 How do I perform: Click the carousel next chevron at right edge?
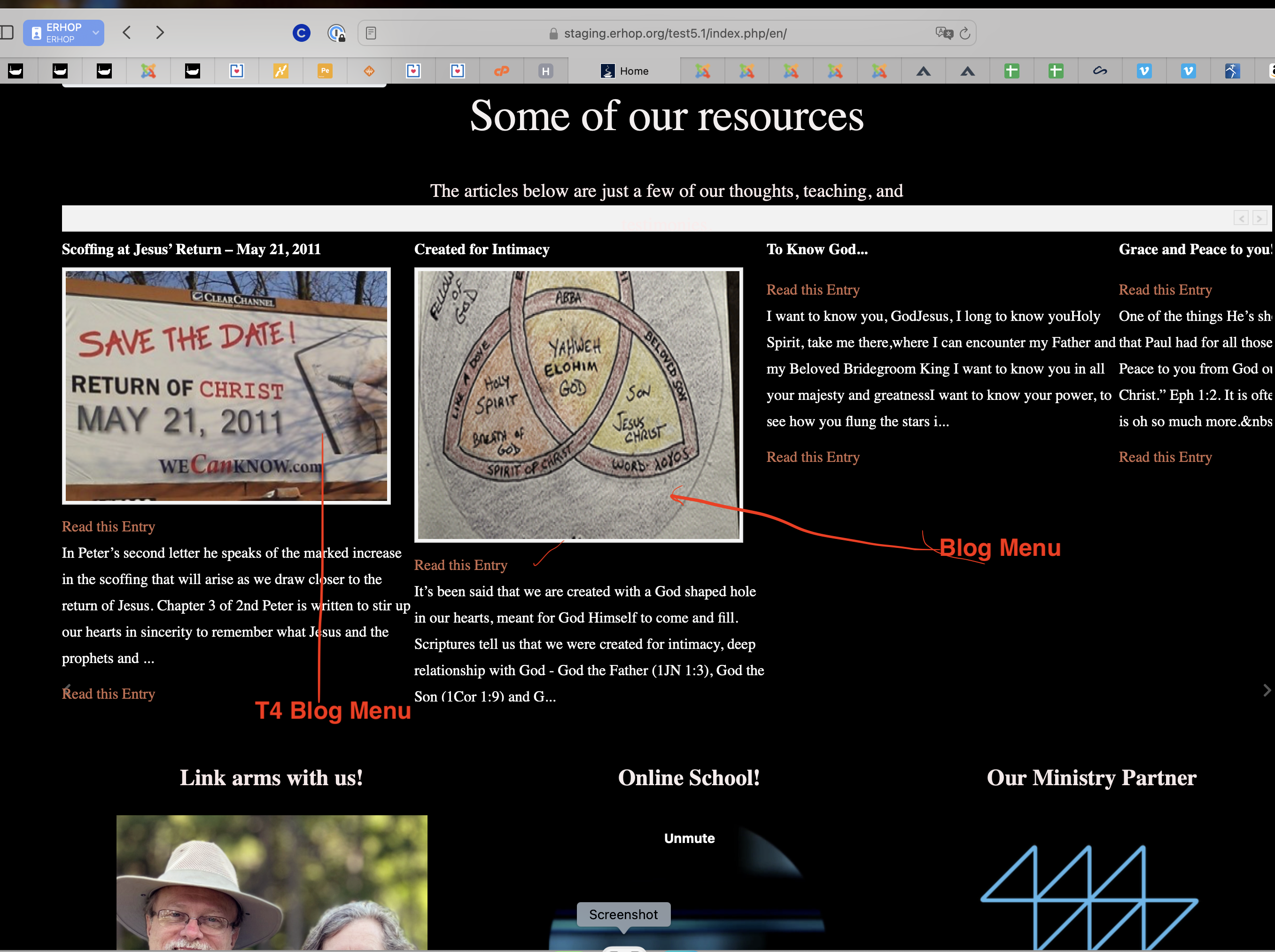tap(1267, 690)
